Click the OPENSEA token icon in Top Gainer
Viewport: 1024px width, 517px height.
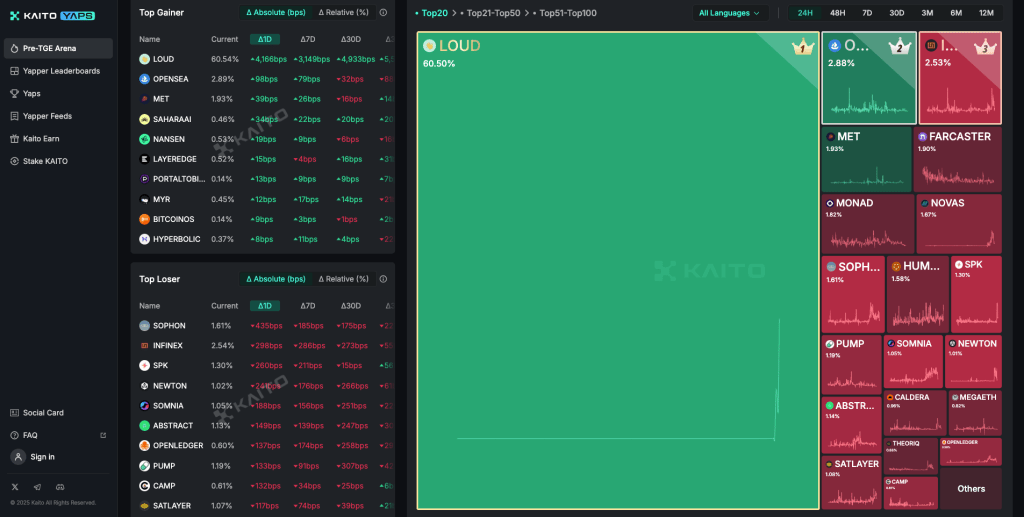(145, 79)
